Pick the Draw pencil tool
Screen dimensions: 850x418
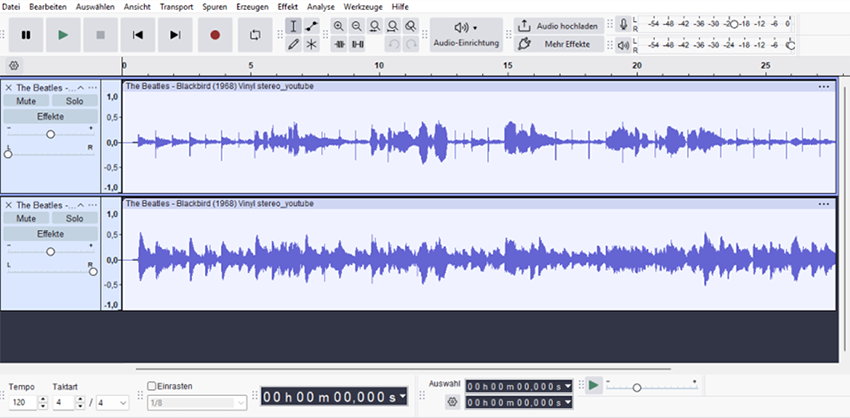coord(292,44)
